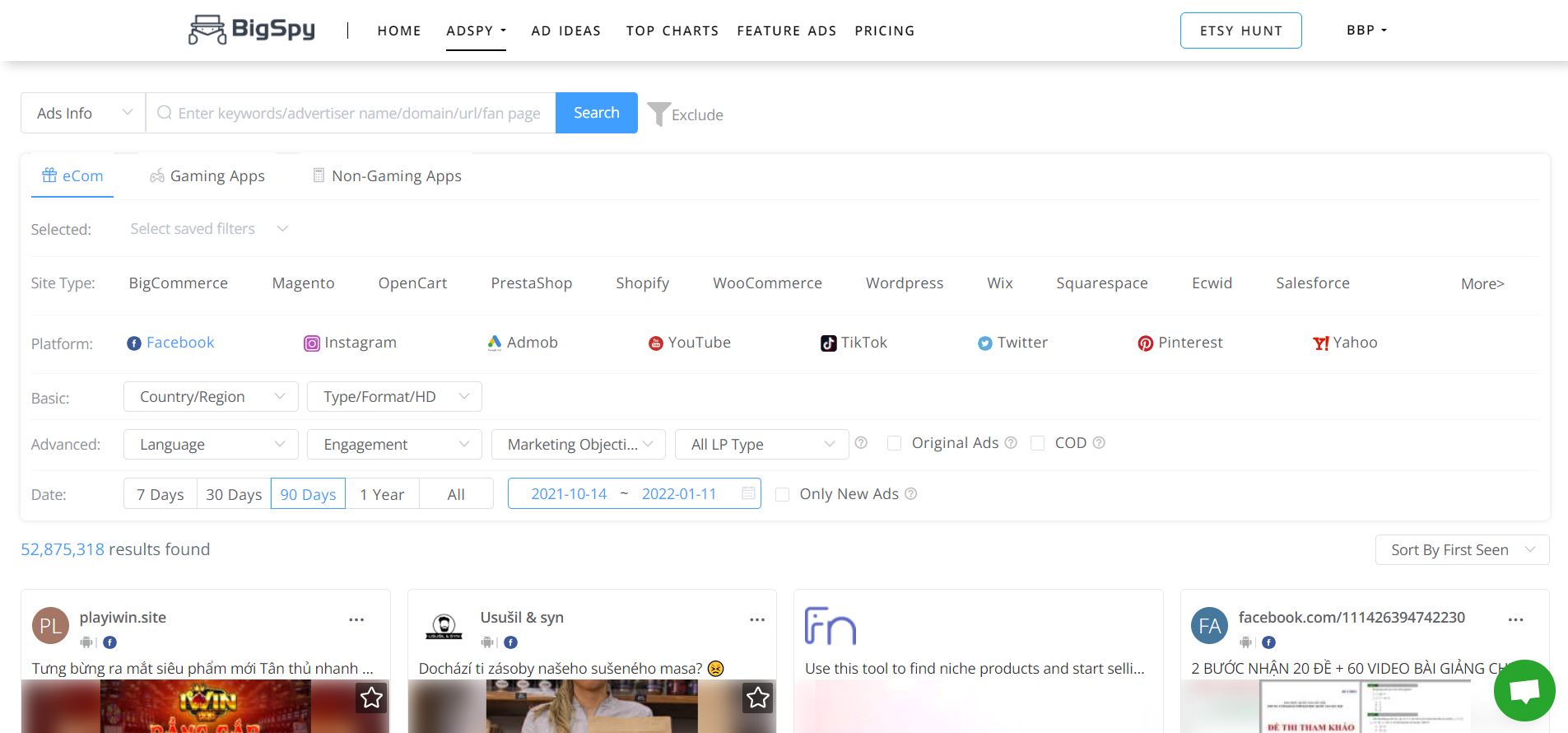
Task: Check the Only New Ads option
Action: pos(783,494)
